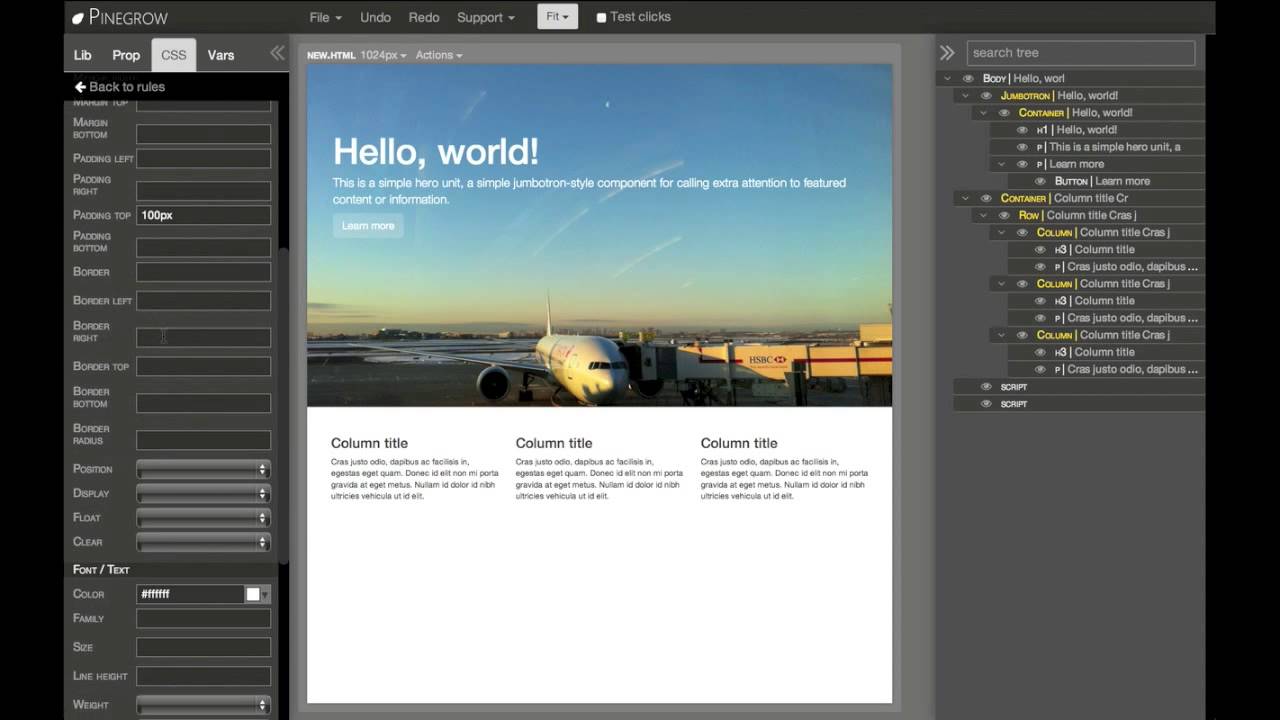
Task: Click the Redo button
Action: tap(424, 17)
